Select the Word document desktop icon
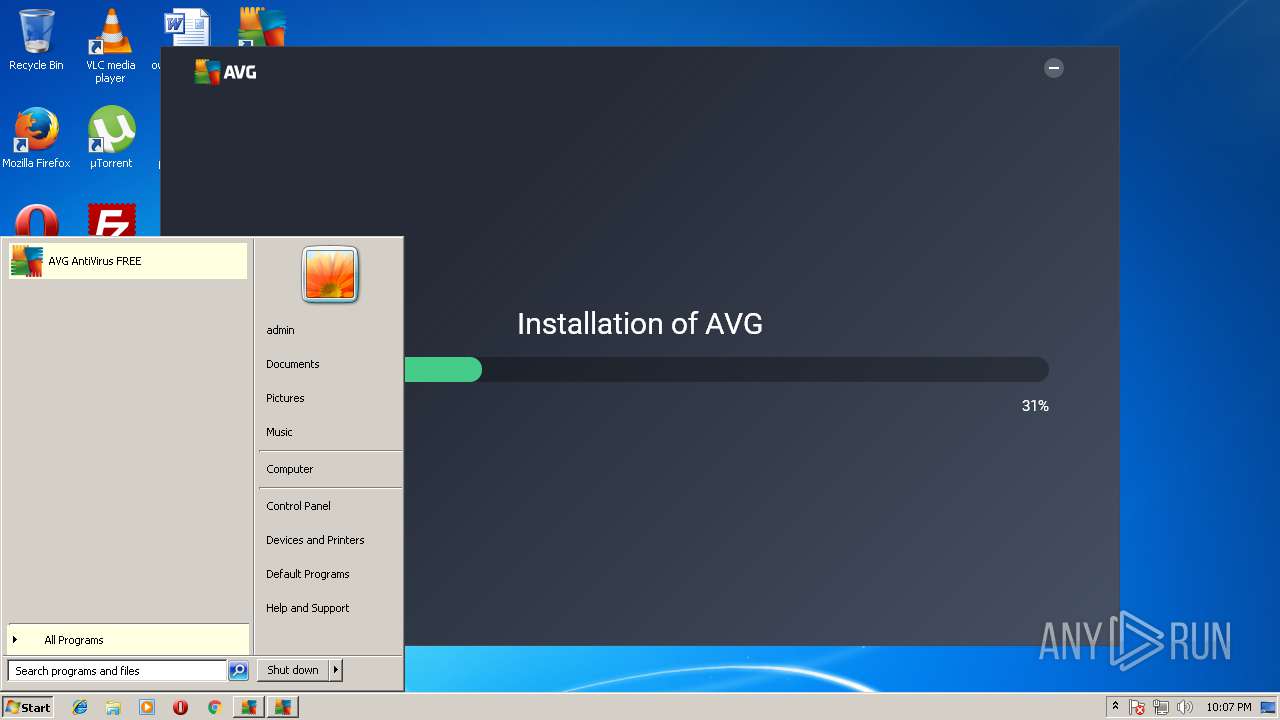Screen dimensions: 1280x720 (186, 28)
